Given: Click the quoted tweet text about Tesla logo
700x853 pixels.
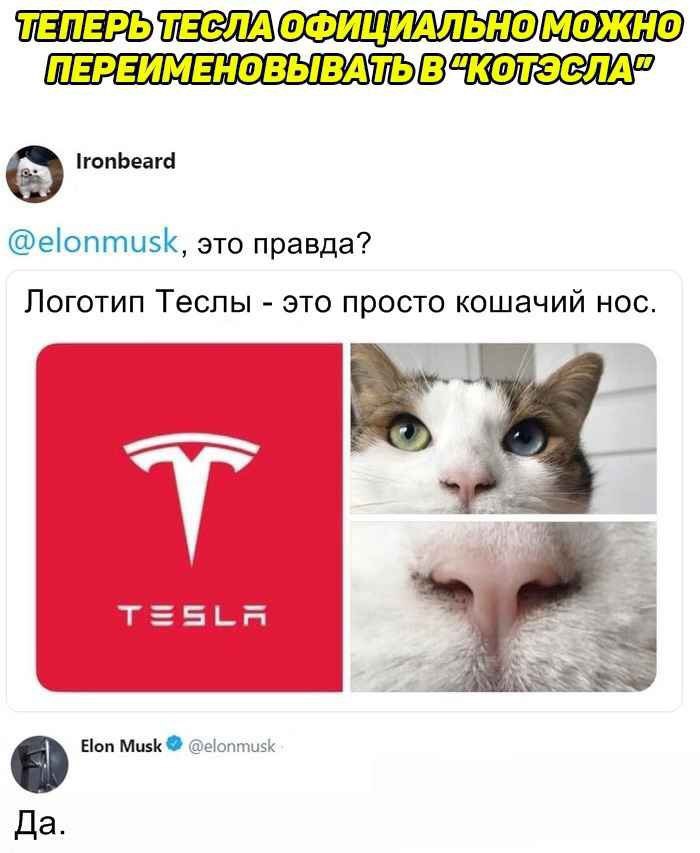Looking at the screenshot, I should [340, 302].
